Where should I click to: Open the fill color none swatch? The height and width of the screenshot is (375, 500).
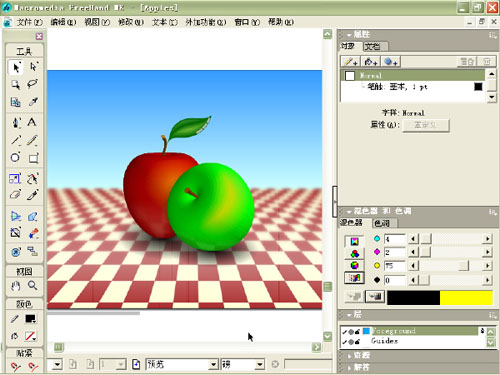pyautogui.click(x=30, y=336)
